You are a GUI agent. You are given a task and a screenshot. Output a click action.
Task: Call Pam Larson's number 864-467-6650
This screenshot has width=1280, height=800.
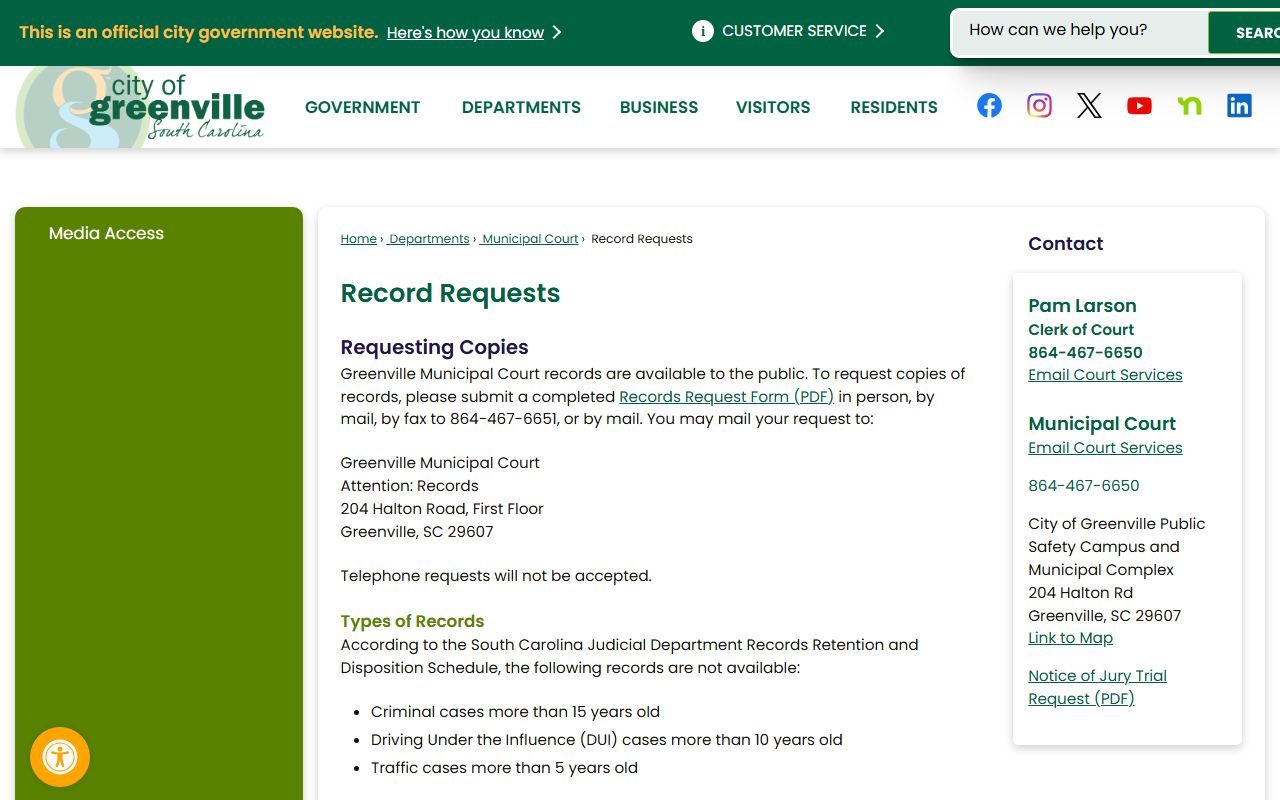[1085, 352]
